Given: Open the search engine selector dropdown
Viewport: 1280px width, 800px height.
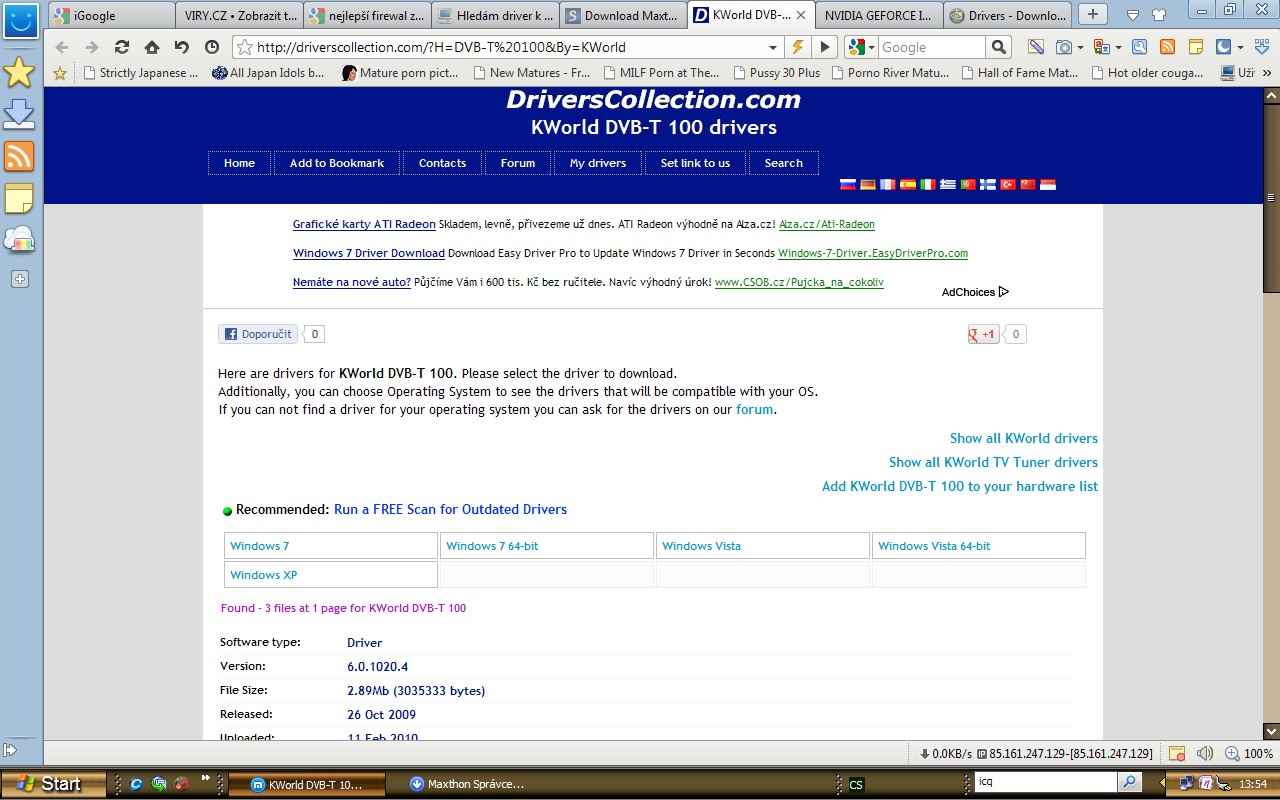Looking at the screenshot, I should click(871, 47).
